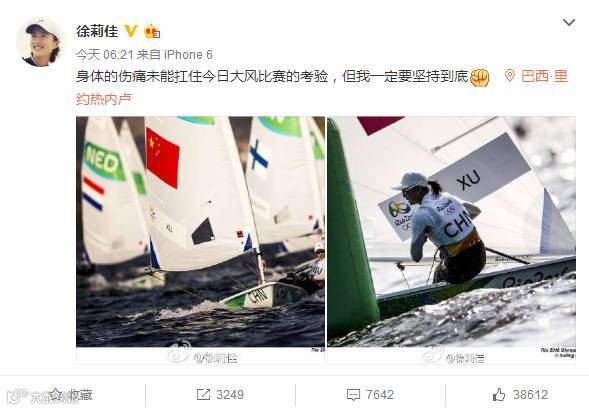Open the left sailing fleet photo

point(200,231)
